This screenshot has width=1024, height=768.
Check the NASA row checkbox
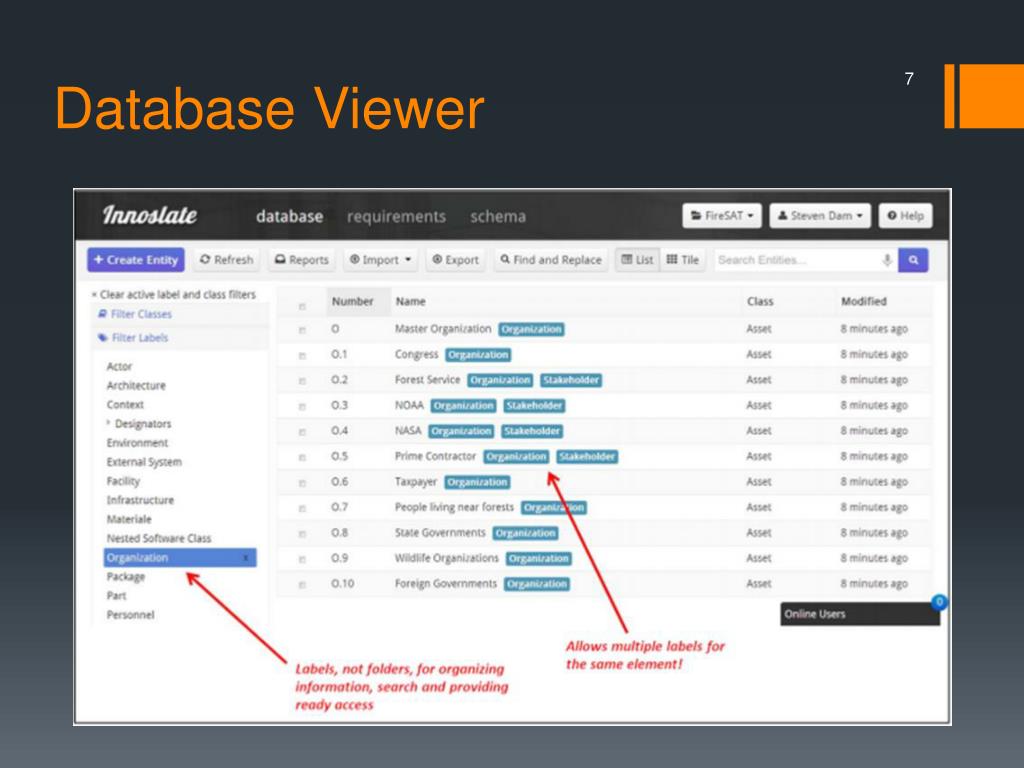point(302,432)
